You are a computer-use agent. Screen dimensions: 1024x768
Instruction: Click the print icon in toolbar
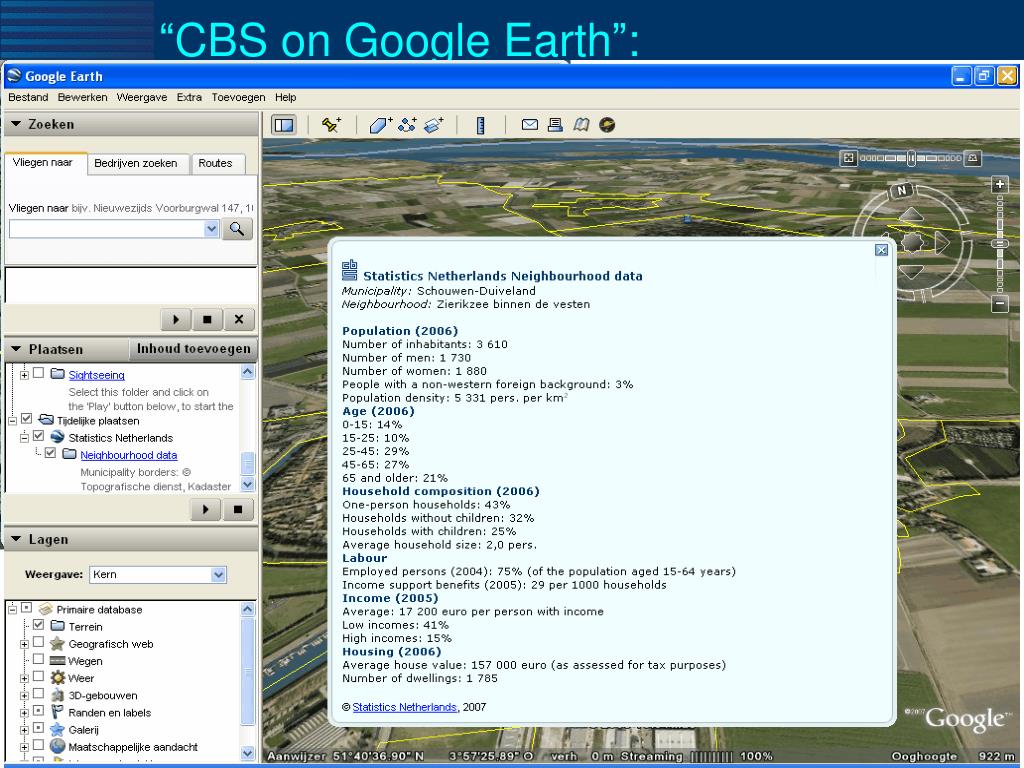pos(555,124)
